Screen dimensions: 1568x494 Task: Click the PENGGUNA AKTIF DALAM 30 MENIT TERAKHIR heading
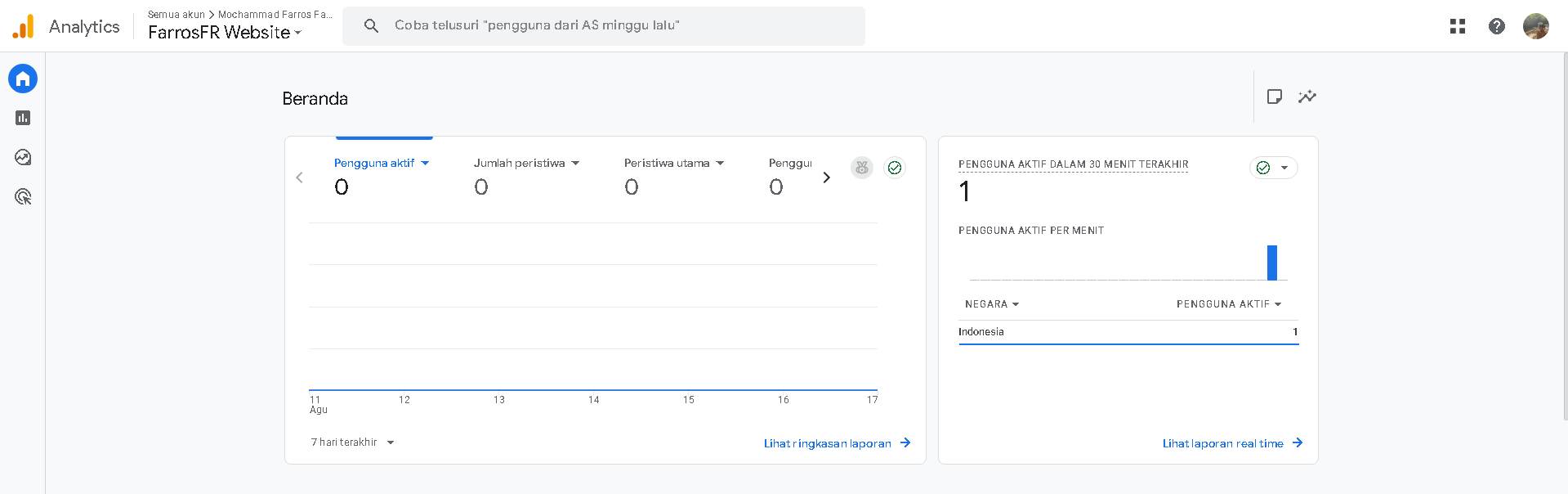click(x=1073, y=164)
